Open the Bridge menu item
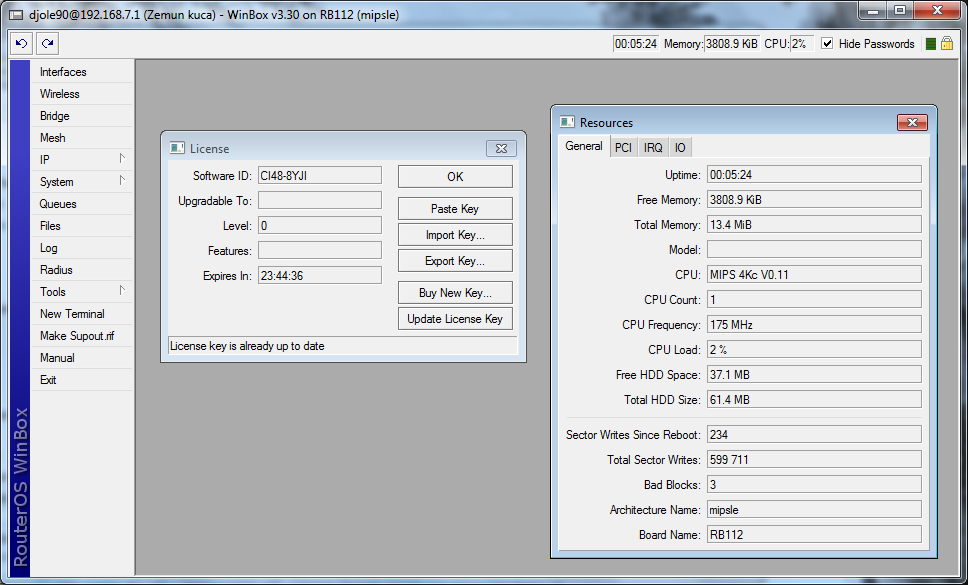 point(82,116)
